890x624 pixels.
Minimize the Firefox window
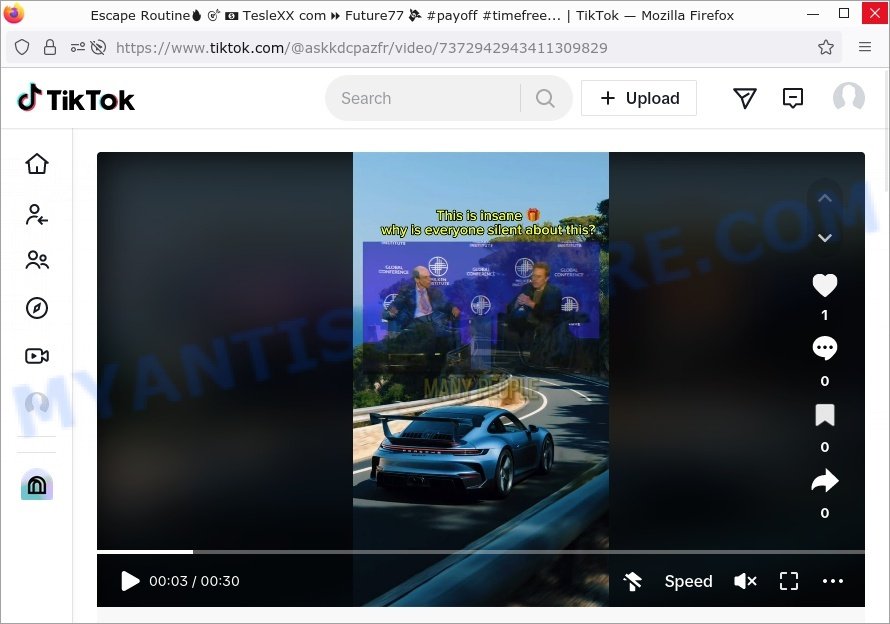[813, 14]
